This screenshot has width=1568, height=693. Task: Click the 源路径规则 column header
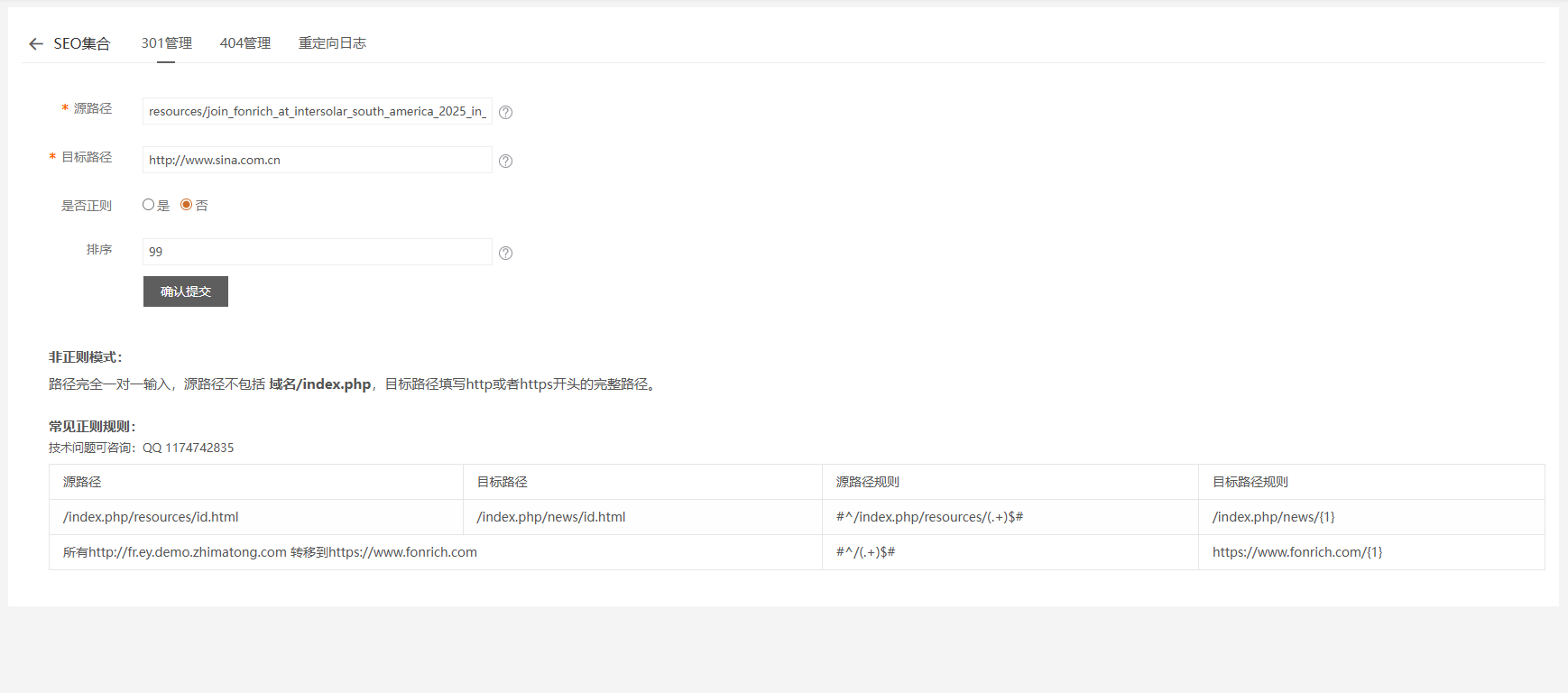[867, 482]
